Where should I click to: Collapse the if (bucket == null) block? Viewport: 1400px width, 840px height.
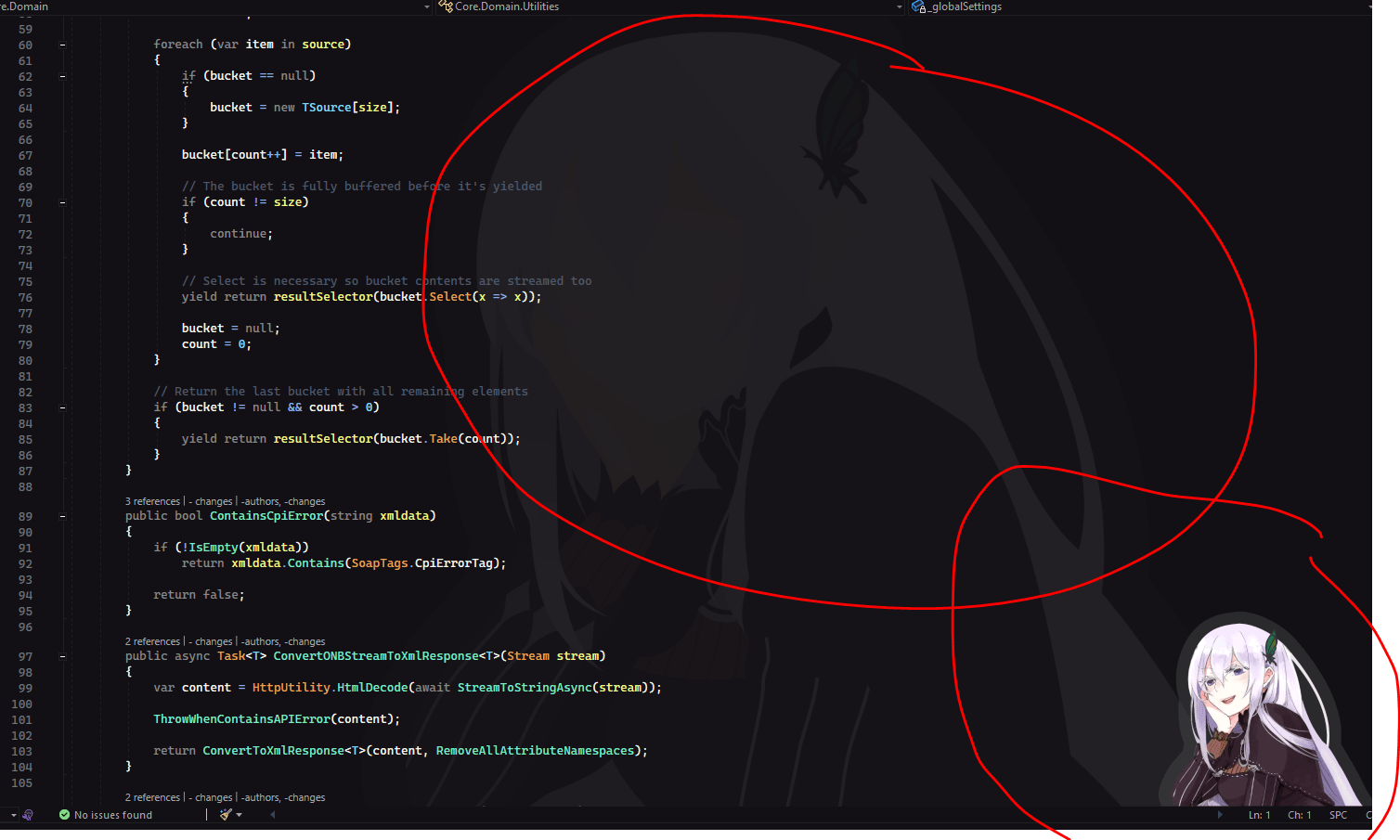click(x=61, y=76)
